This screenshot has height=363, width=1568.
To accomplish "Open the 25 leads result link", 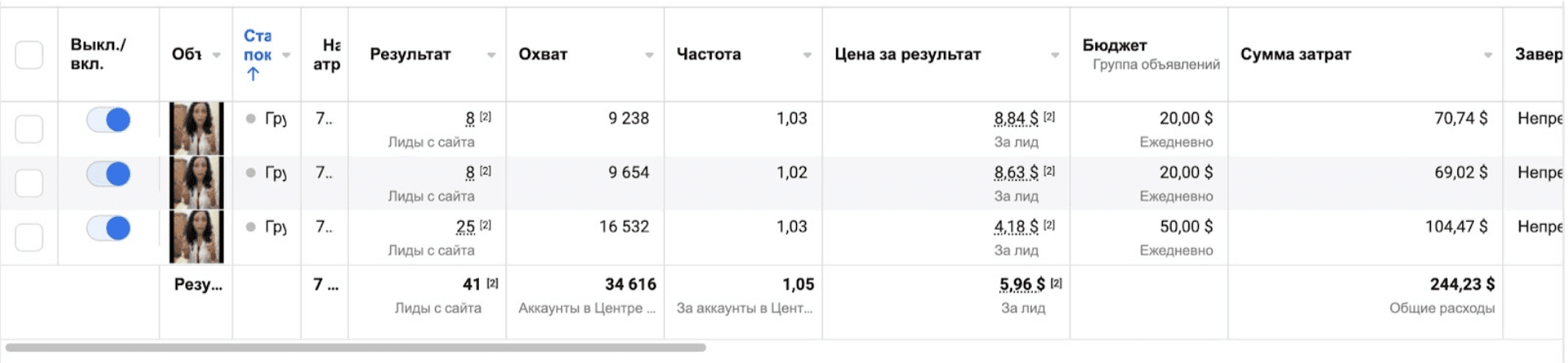I will point(465,227).
